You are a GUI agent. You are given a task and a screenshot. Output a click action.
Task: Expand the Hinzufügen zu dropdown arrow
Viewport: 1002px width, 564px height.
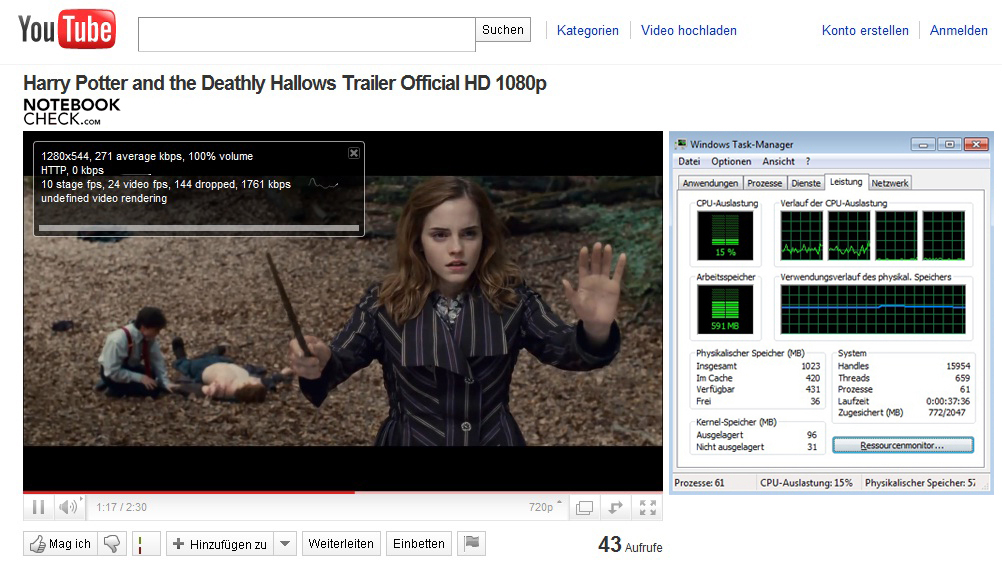[285, 544]
